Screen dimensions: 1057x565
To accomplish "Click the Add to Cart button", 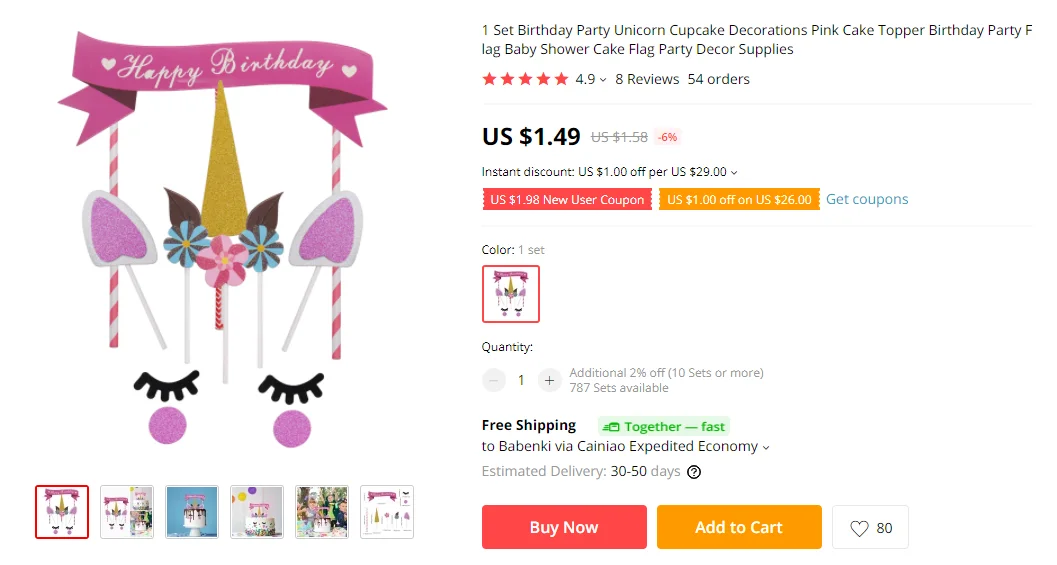I will 739,527.
